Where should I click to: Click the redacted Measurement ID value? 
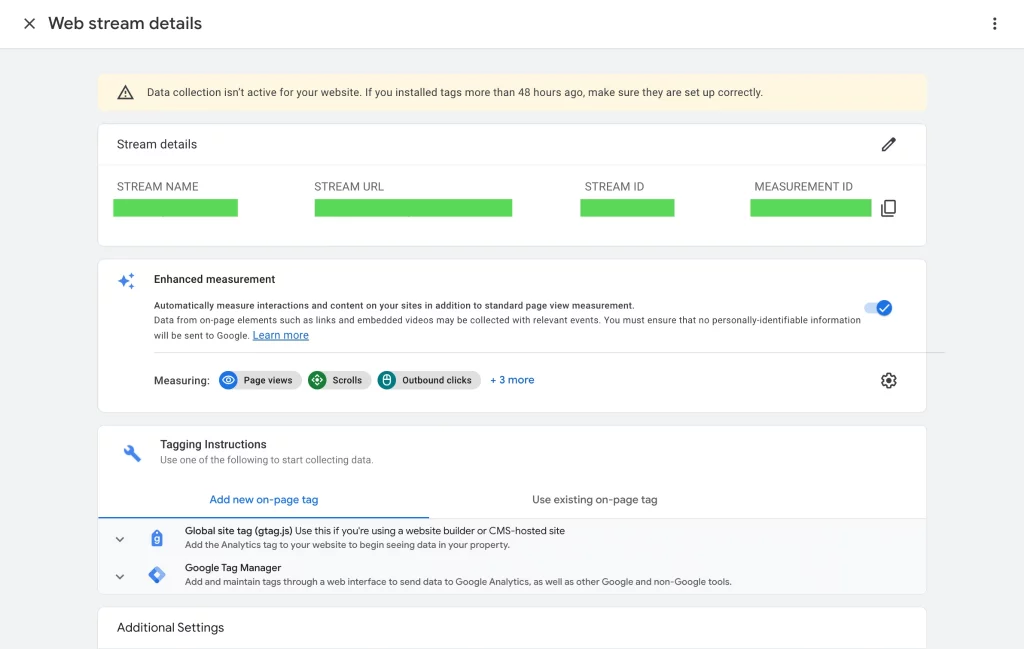click(x=810, y=208)
